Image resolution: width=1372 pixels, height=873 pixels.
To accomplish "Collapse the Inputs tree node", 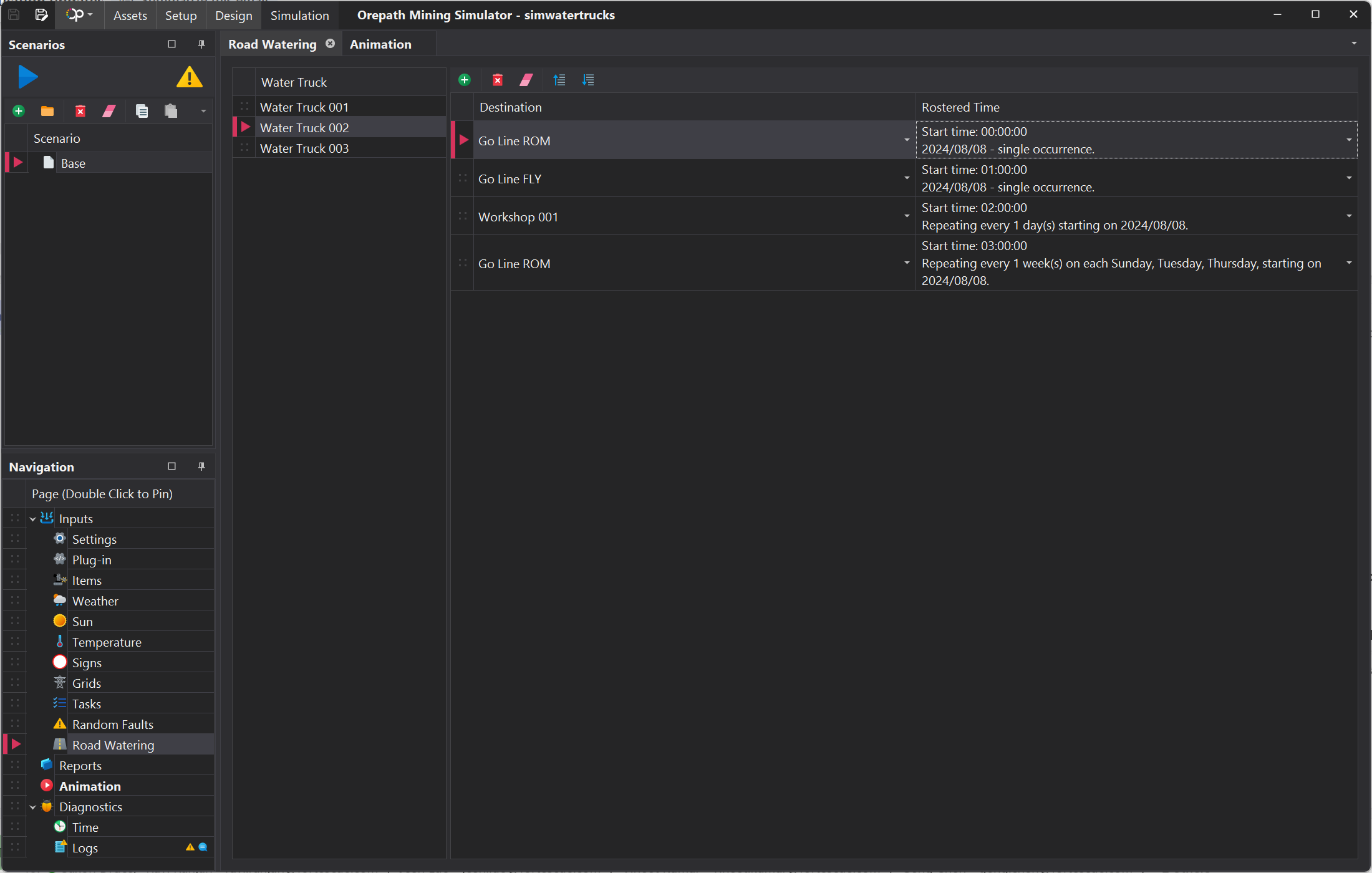I will [x=33, y=519].
